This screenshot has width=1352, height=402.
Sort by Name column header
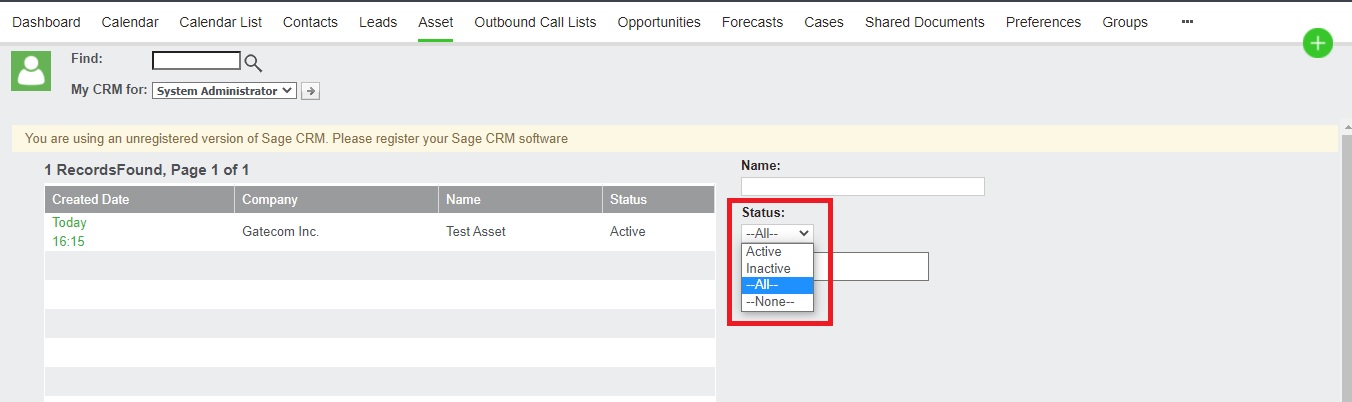coord(520,199)
